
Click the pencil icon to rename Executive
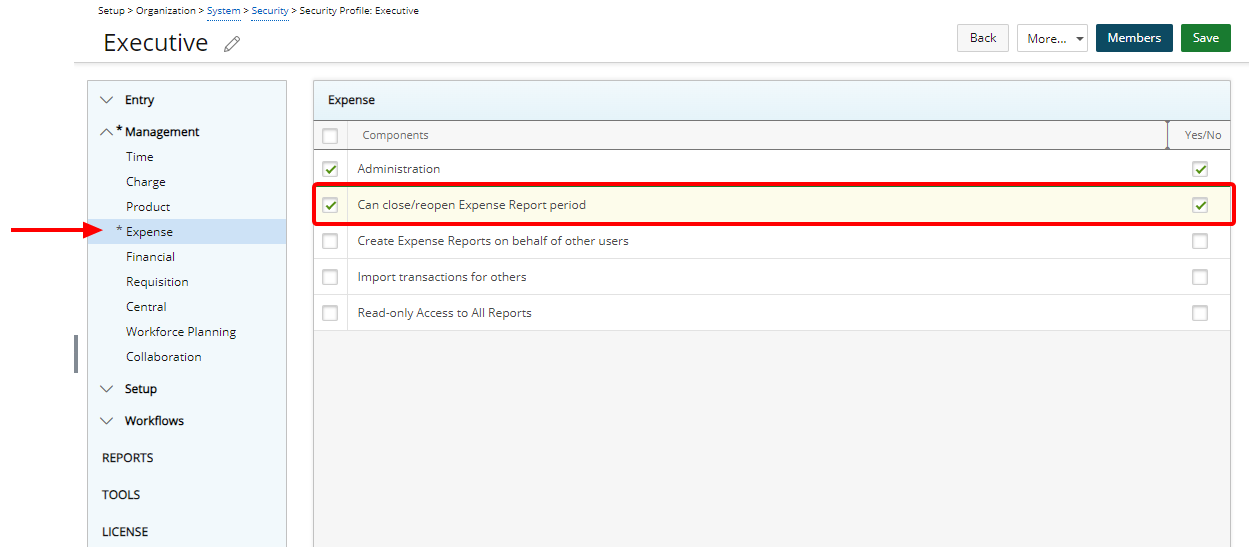pos(232,44)
